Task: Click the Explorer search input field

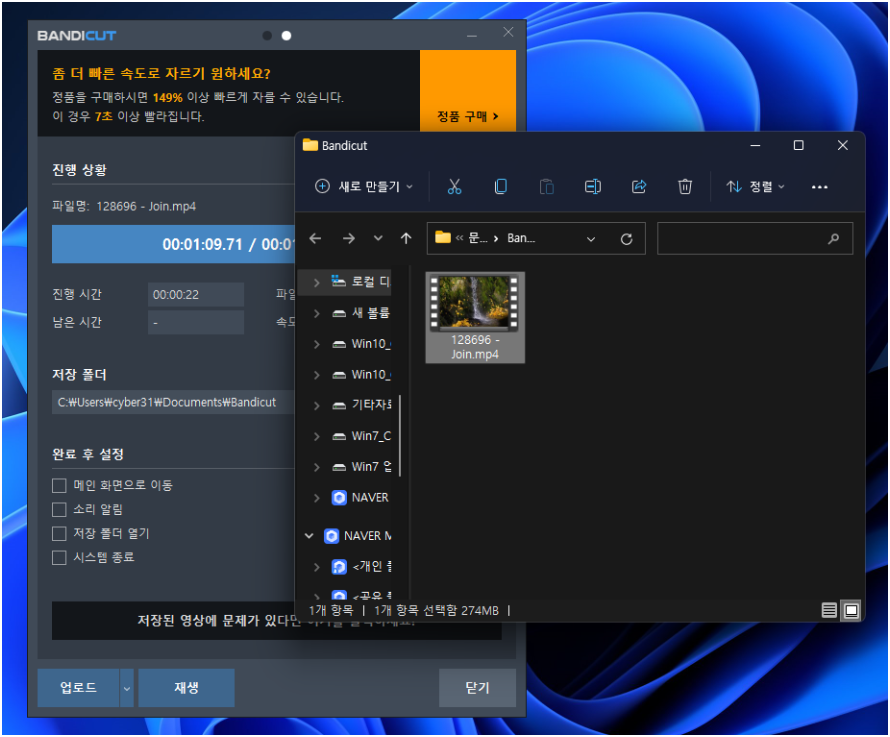Action: coord(755,238)
